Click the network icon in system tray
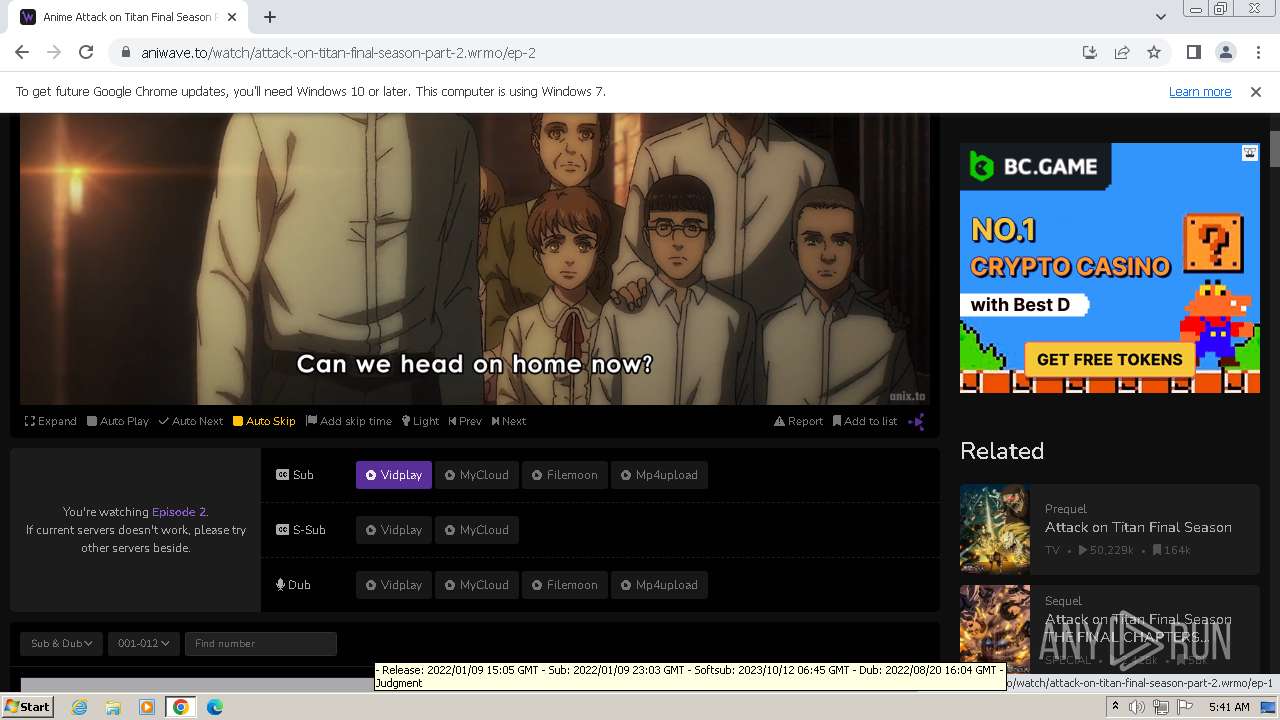The image size is (1280, 720). click(1160, 707)
